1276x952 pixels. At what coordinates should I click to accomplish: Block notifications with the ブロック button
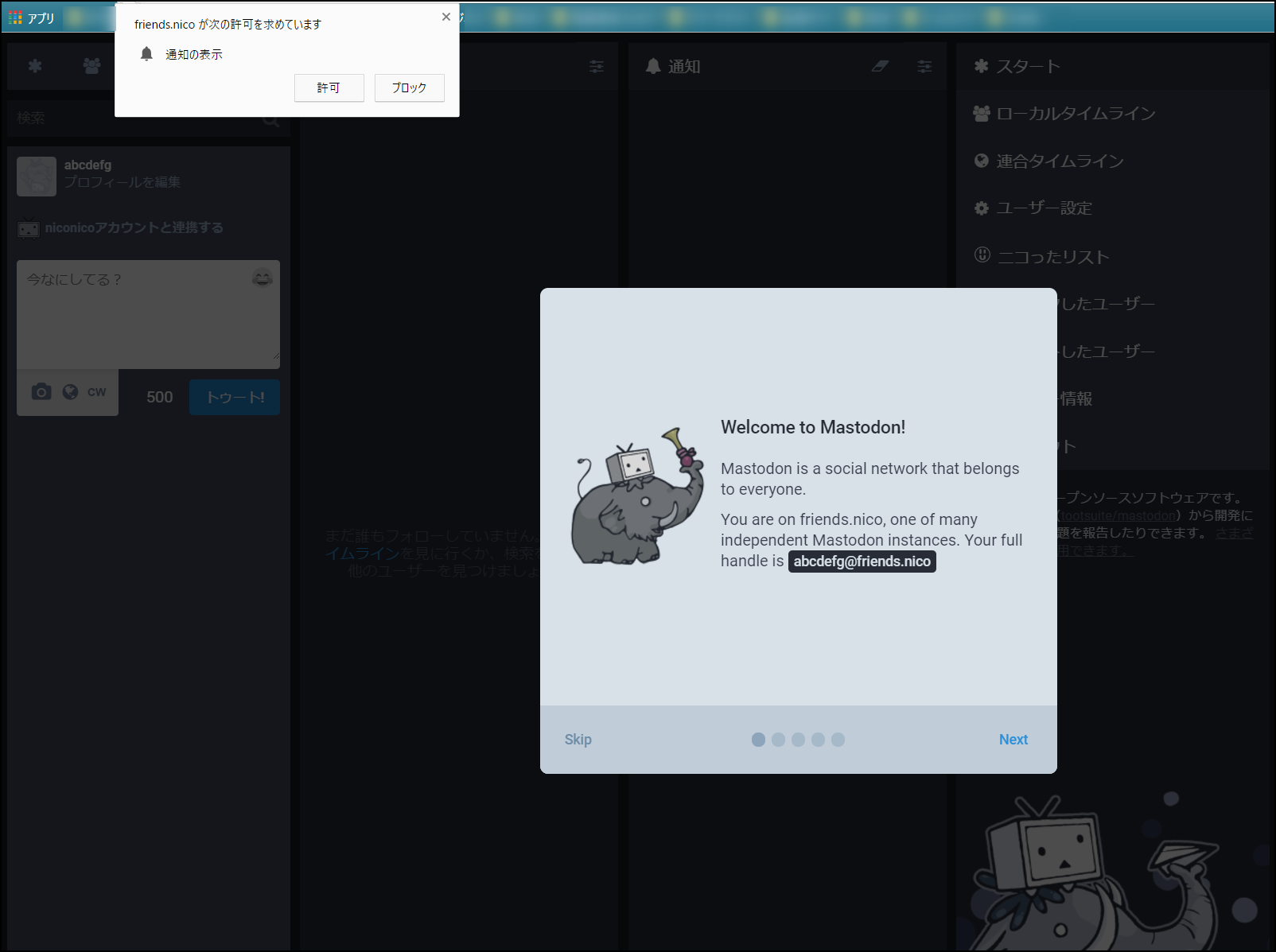tap(409, 87)
